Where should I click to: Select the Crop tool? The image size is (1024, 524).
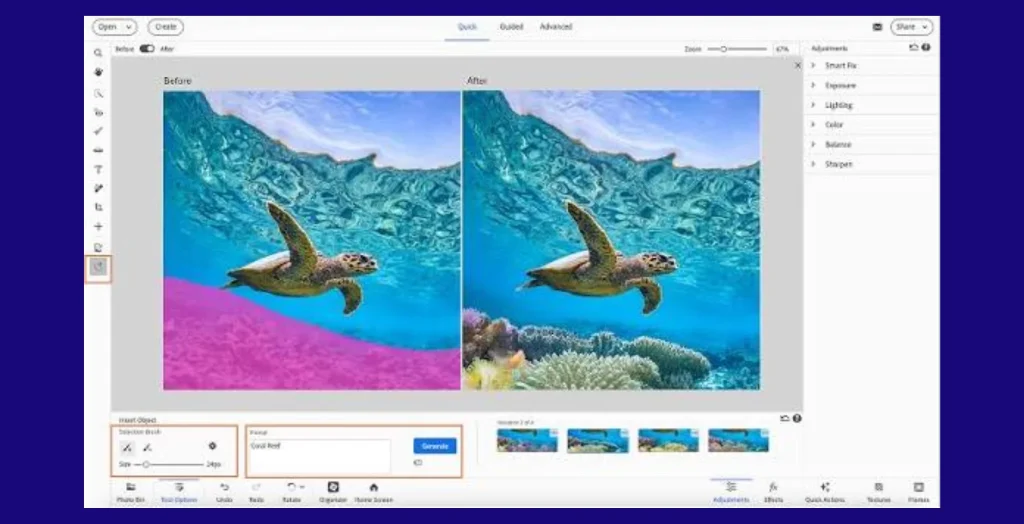(x=98, y=207)
